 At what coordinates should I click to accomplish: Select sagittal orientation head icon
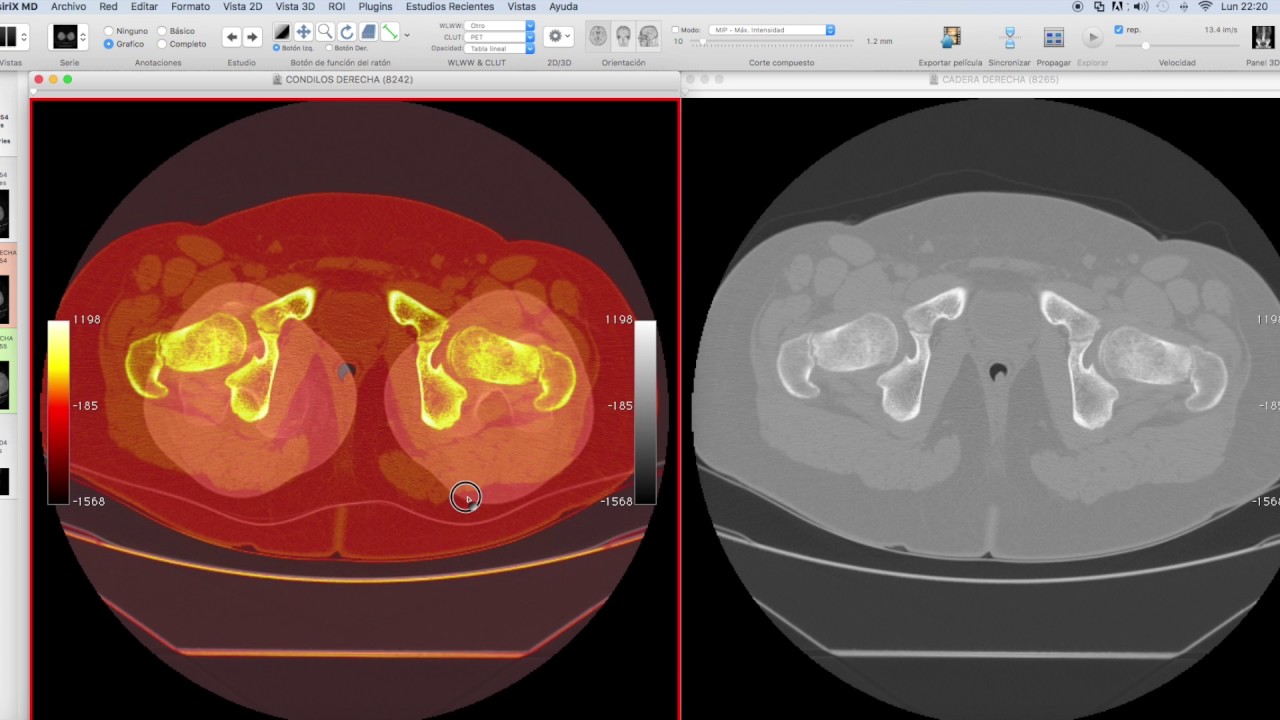point(648,36)
